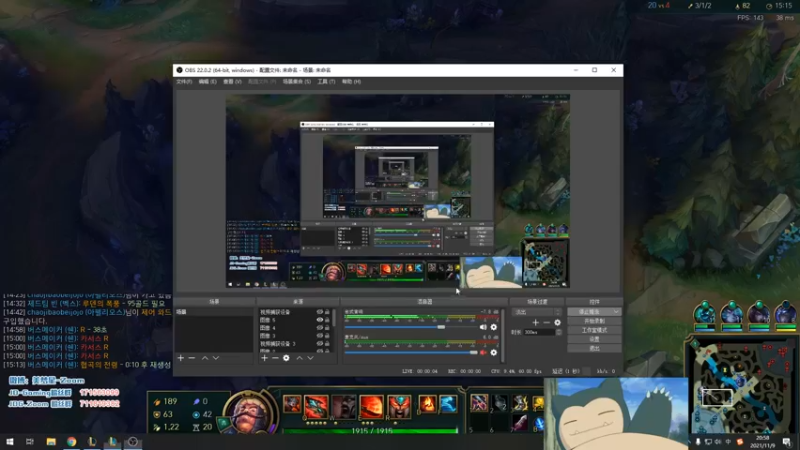Image resolution: width=800 pixels, height=450 pixels.
Task: Open Task View on the taskbar
Action: [30, 442]
